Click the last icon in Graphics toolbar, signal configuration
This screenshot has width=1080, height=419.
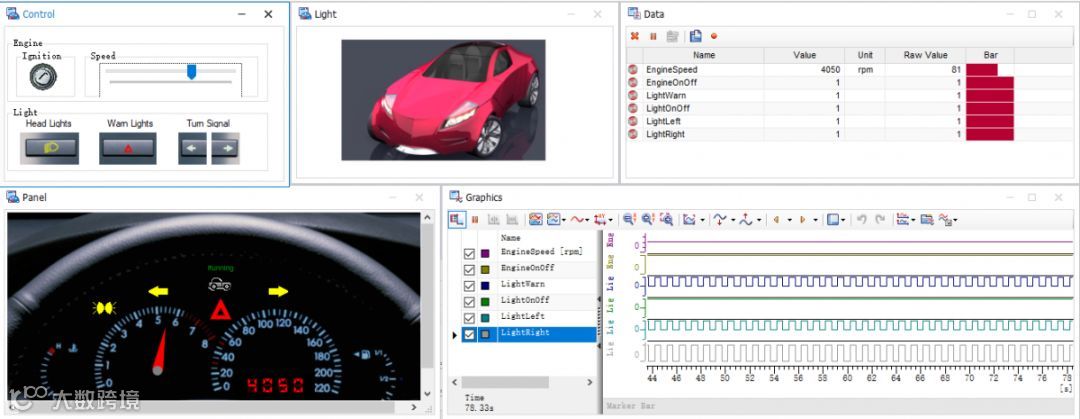pos(946,220)
